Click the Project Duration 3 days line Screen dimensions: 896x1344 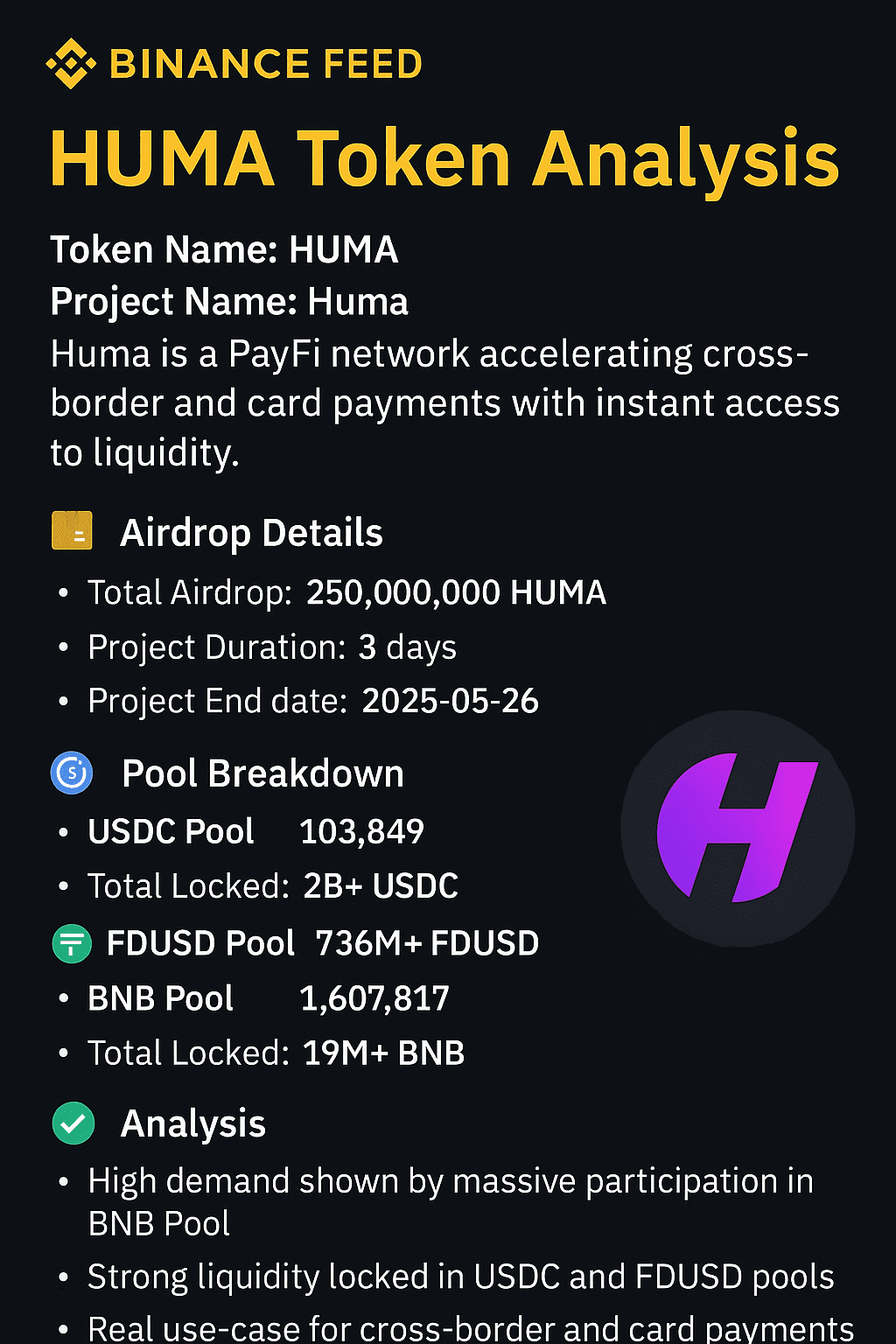[272, 647]
